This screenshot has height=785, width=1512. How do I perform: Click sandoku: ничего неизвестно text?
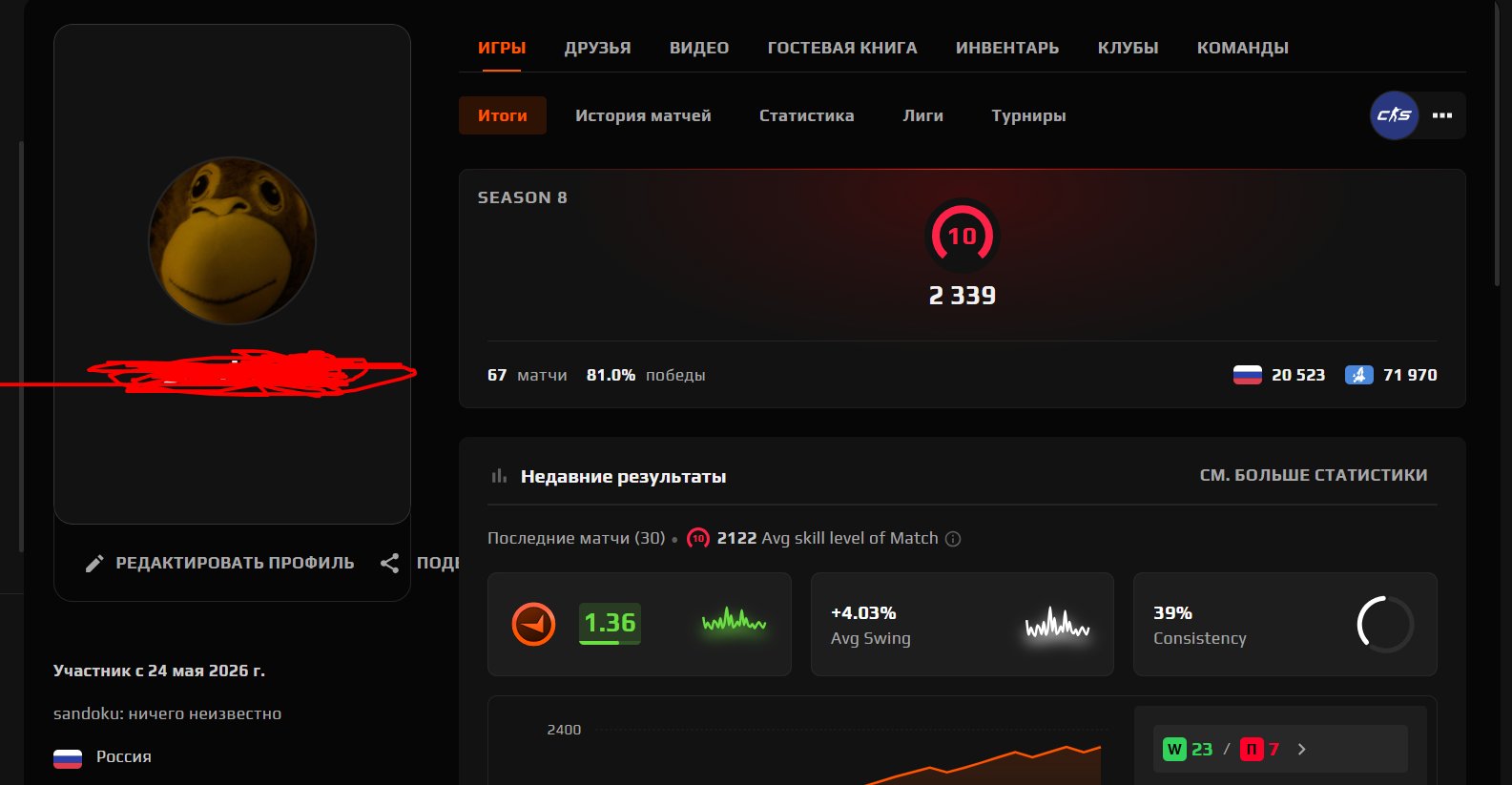[167, 713]
